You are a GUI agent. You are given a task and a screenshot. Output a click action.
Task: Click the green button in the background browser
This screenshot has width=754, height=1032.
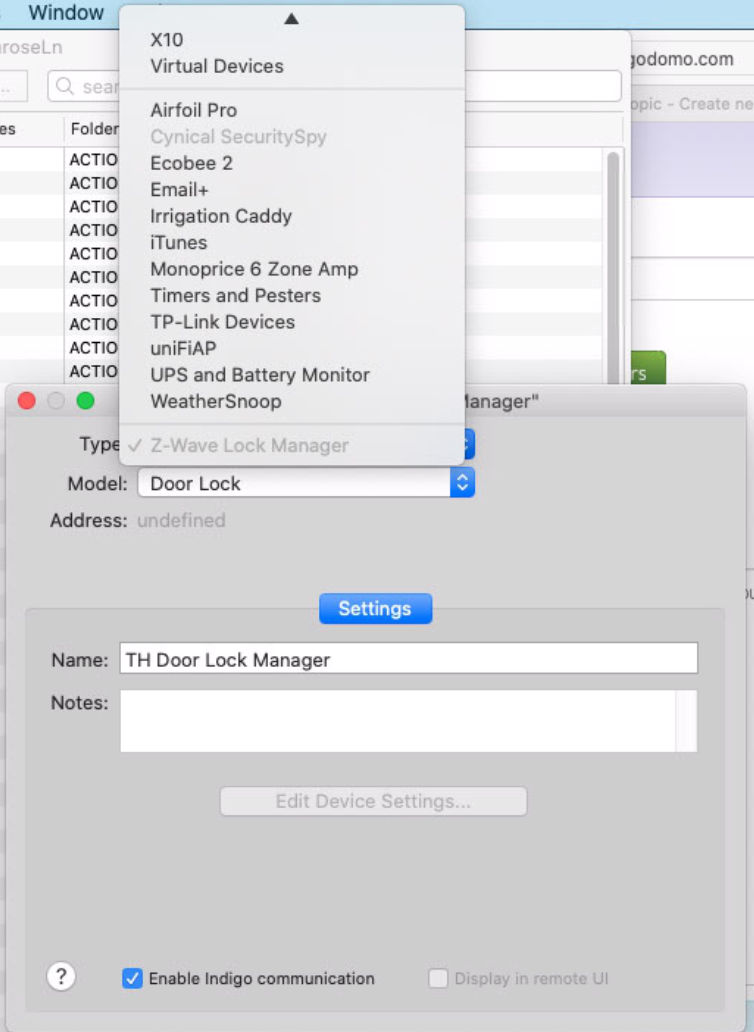tap(649, 369)
